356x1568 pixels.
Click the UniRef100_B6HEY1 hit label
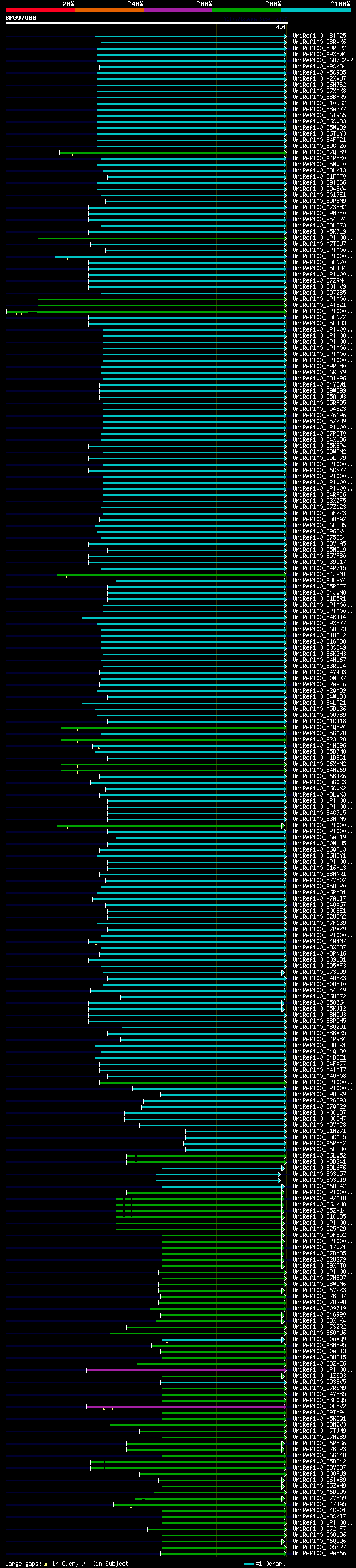click(x=319, y=855)
